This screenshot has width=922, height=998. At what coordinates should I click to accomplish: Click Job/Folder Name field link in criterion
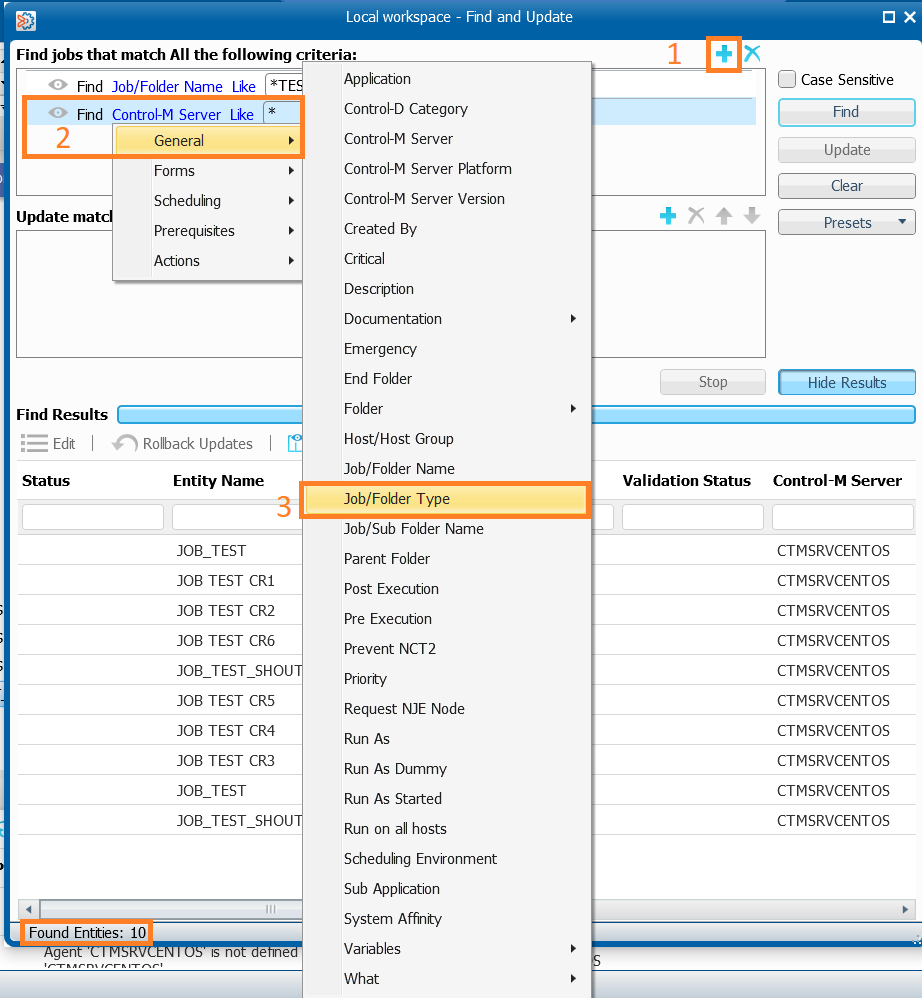[167, 87]
